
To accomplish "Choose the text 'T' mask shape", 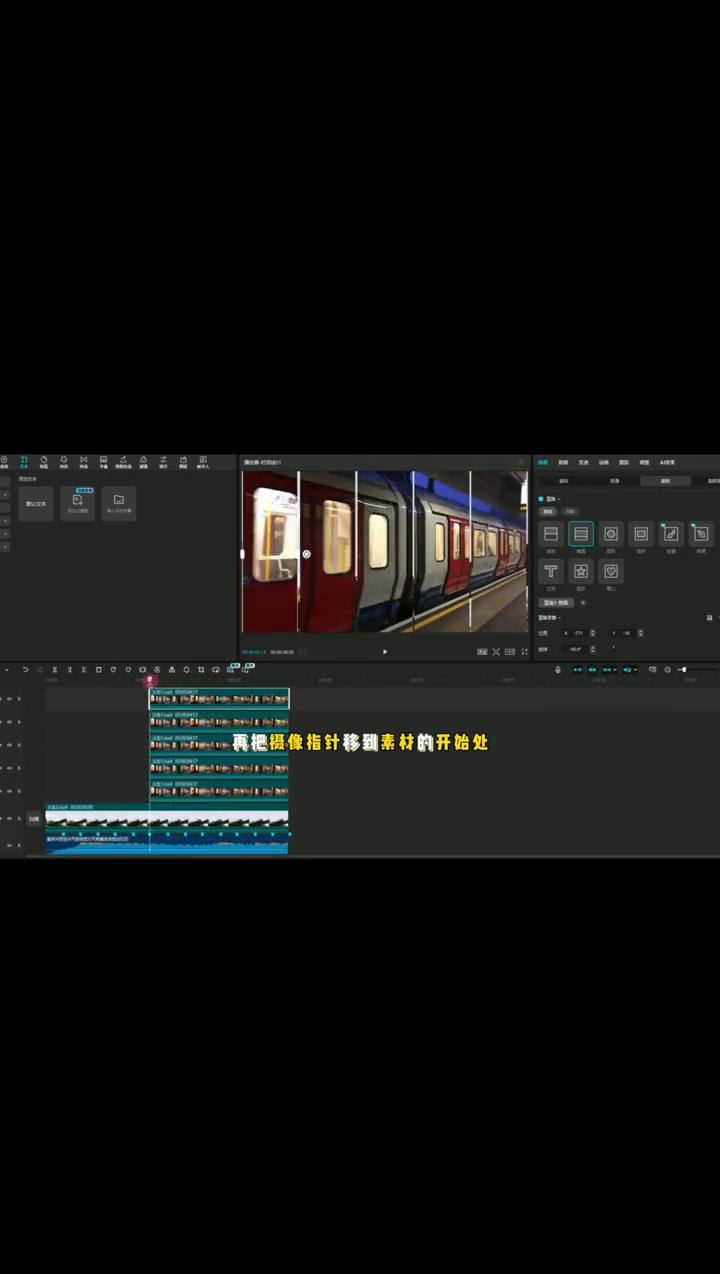I will (x=551, y=571).
